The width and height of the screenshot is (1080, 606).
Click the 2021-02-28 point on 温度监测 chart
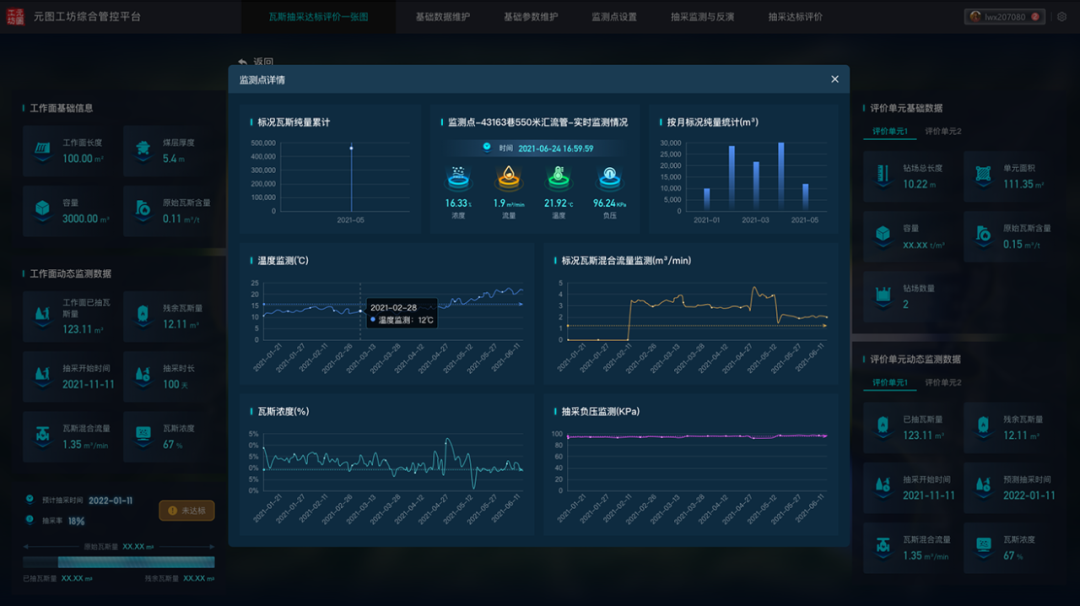coord(360,311)
